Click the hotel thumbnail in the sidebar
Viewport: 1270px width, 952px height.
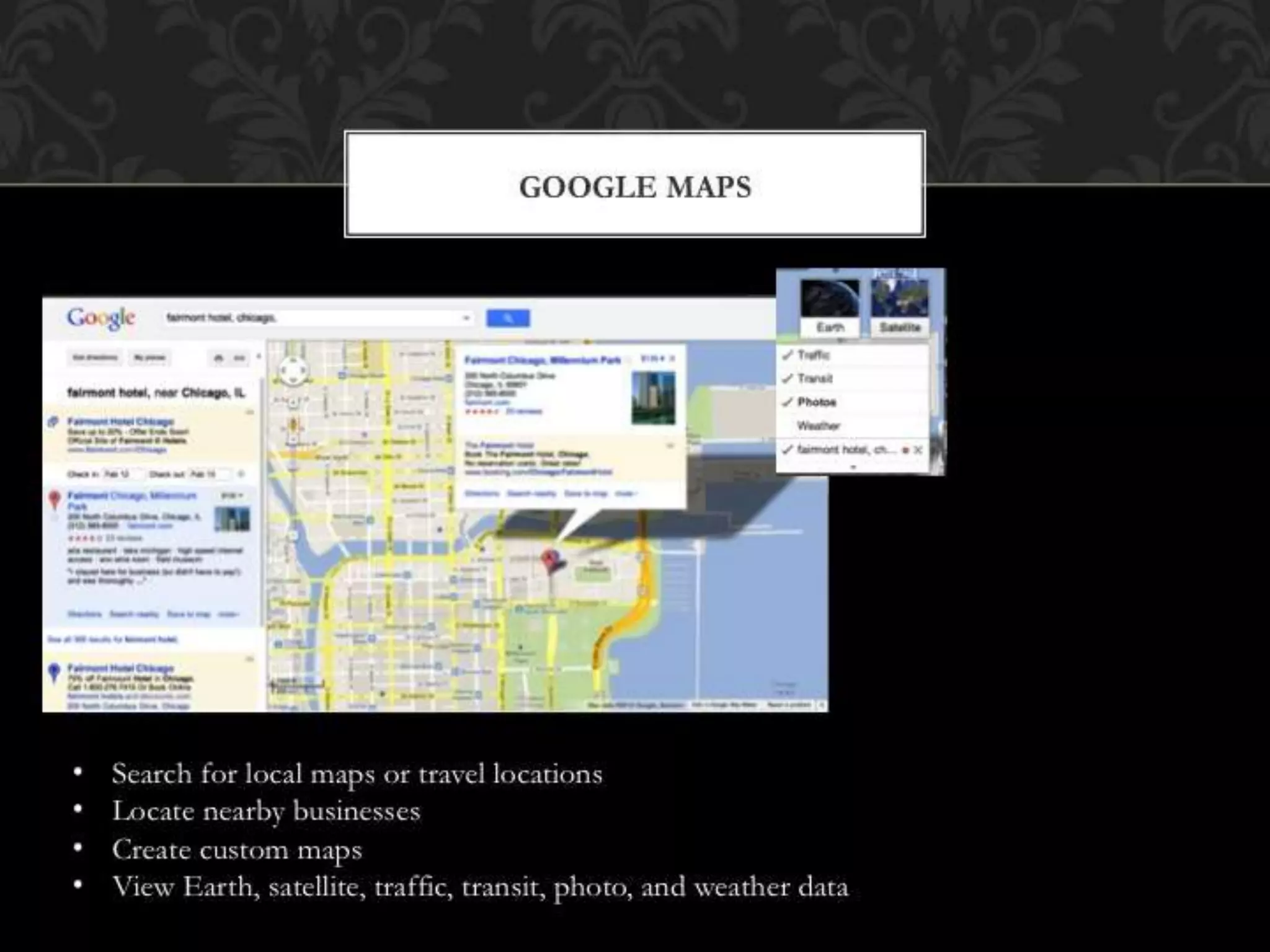pyautogui.click(x=232, y=519)
